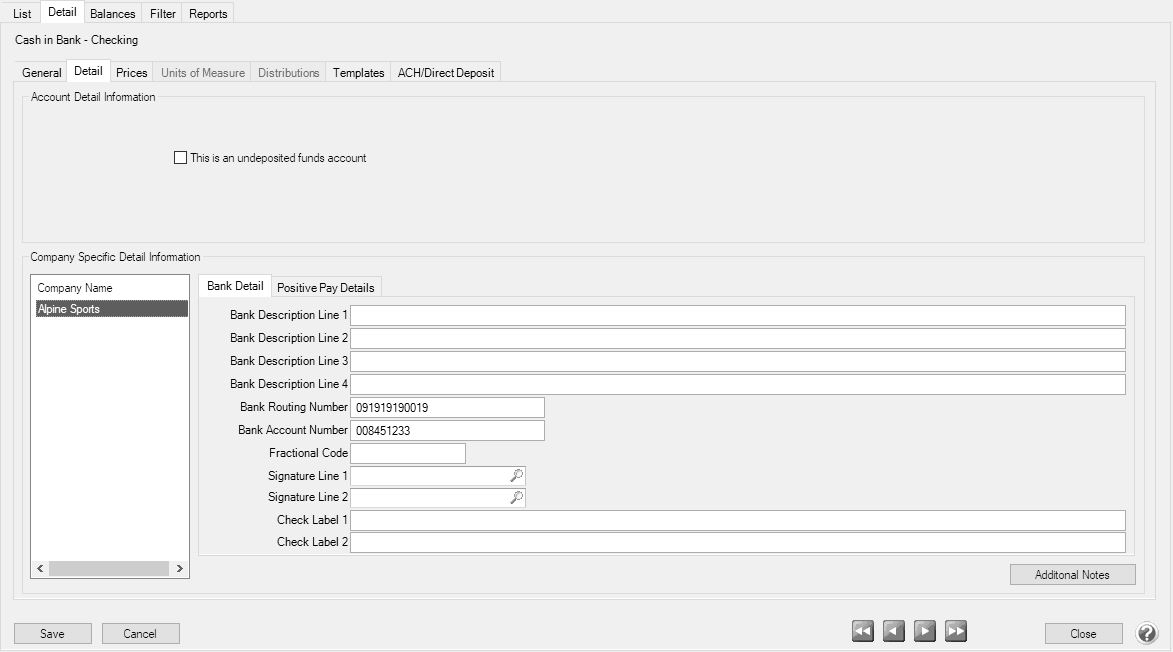
Task: Click inside the Fractional Code field
Action: coord(408,452)
